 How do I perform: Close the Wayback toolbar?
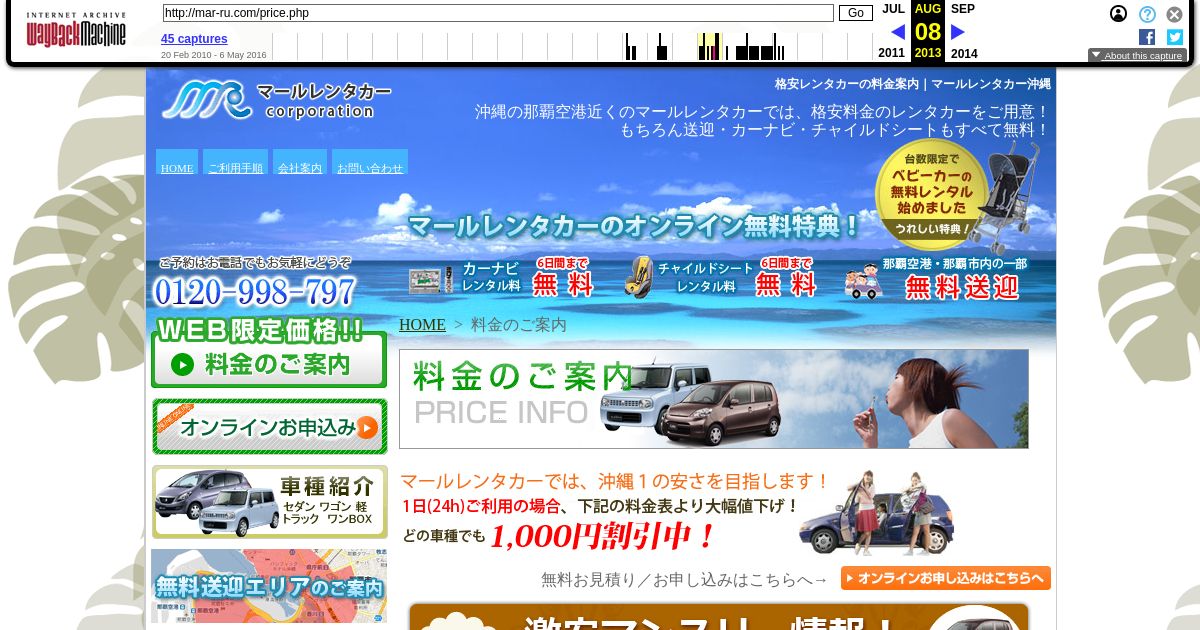[x=1175, y=14]
